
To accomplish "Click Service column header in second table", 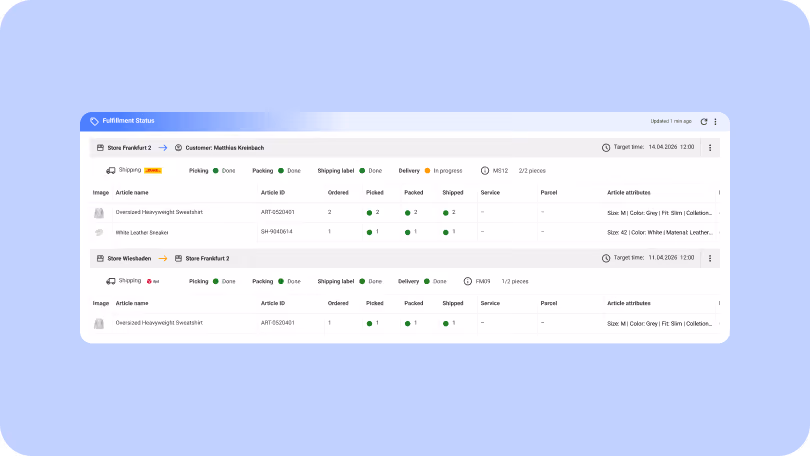I will 490,303.
